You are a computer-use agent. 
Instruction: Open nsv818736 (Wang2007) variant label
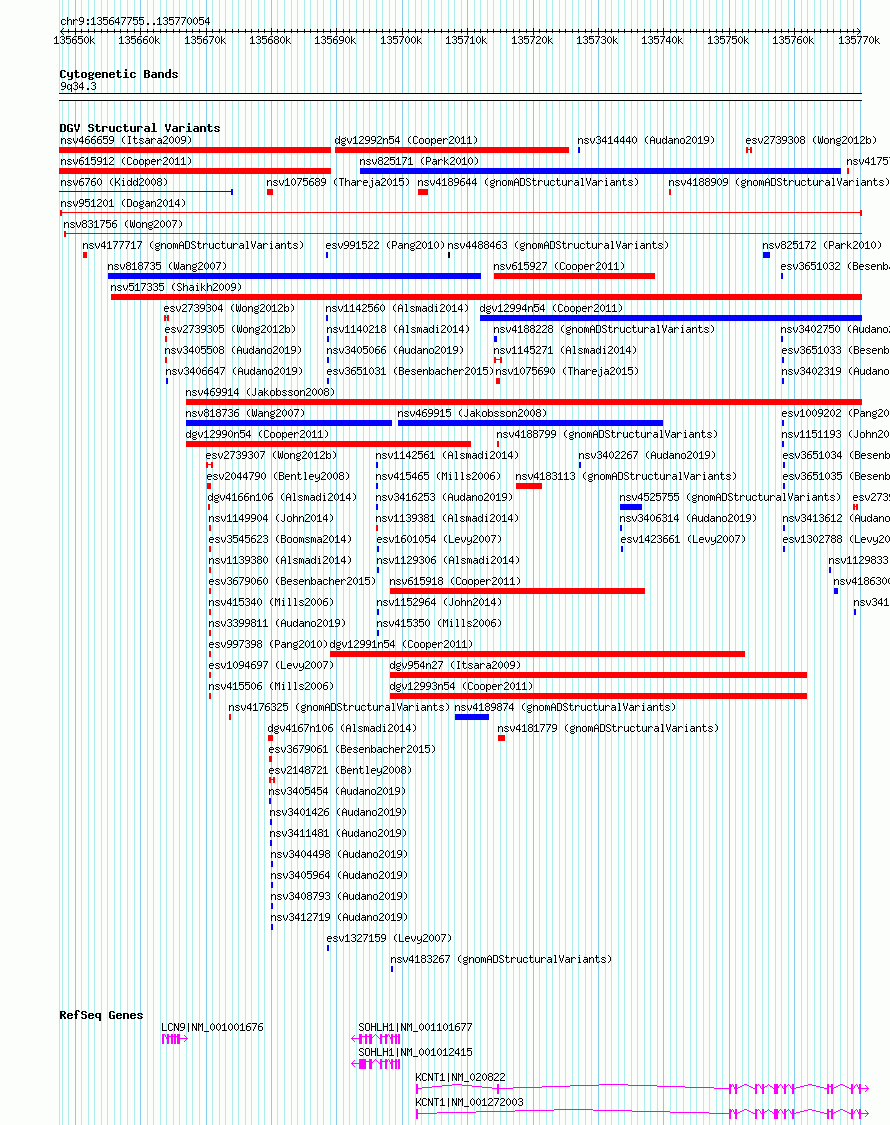[245, 413]
